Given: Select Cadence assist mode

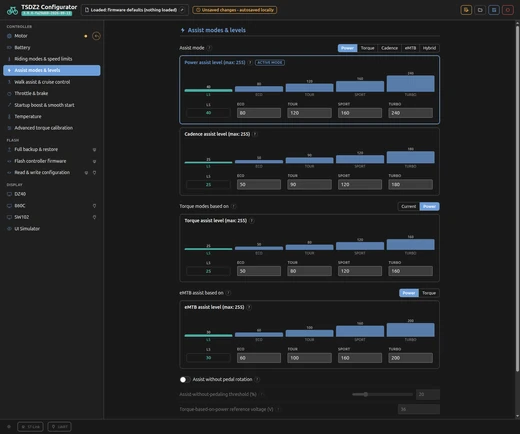Looking at the screenshot, I should coord(389,48).
